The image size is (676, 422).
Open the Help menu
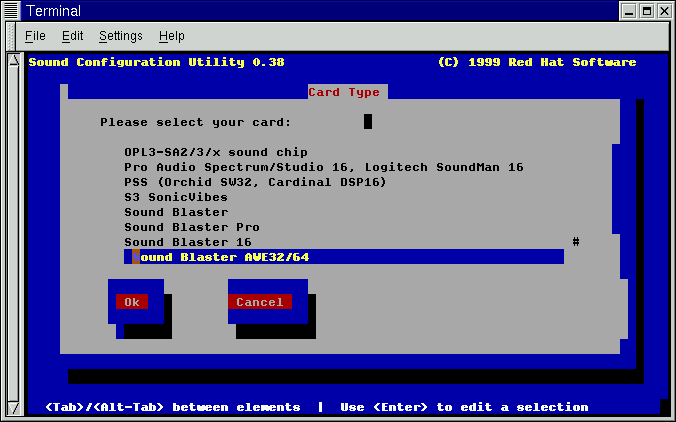pyautogui.click(x=171, y=36)
